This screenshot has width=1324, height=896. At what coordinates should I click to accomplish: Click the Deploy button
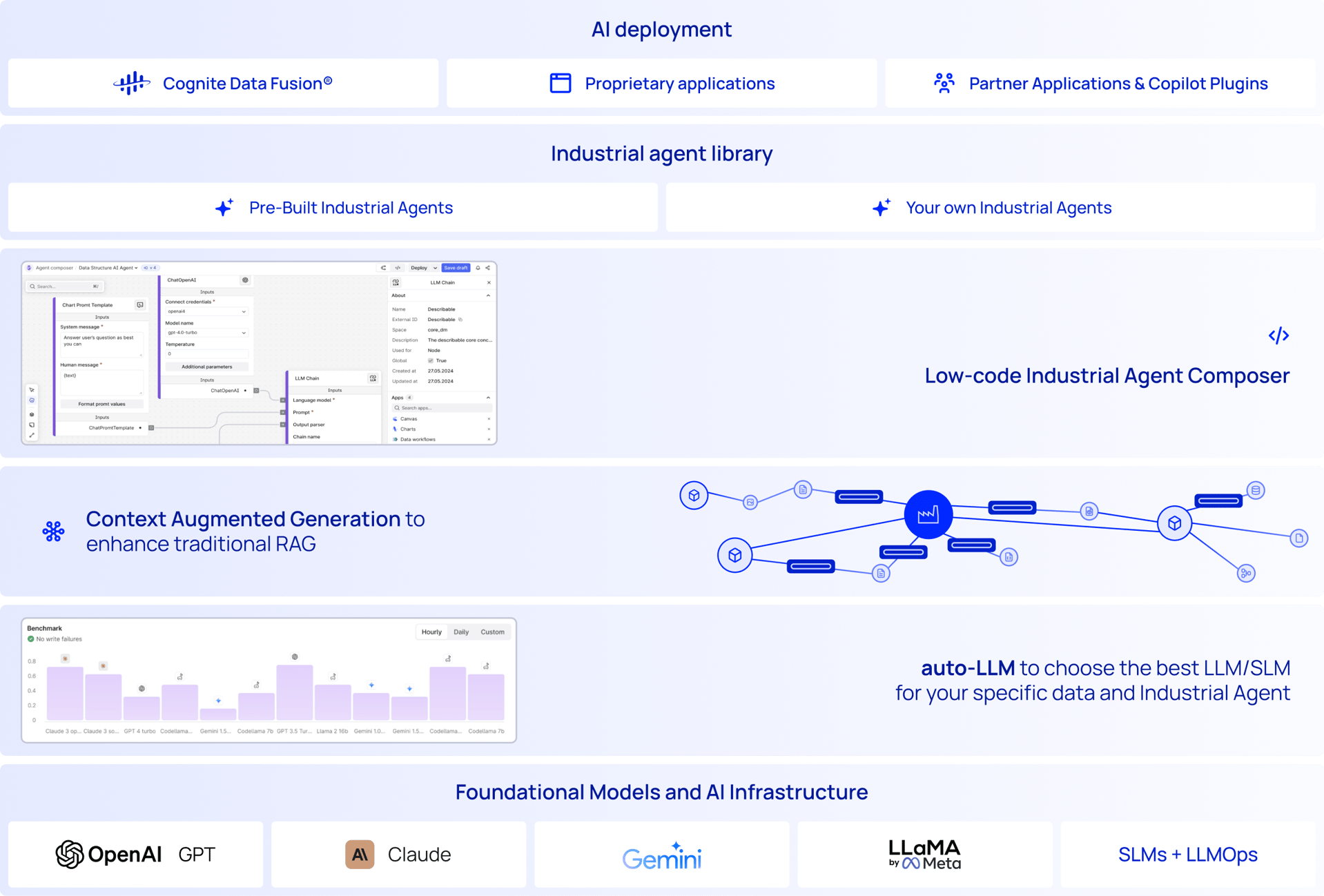coord(419,268)
